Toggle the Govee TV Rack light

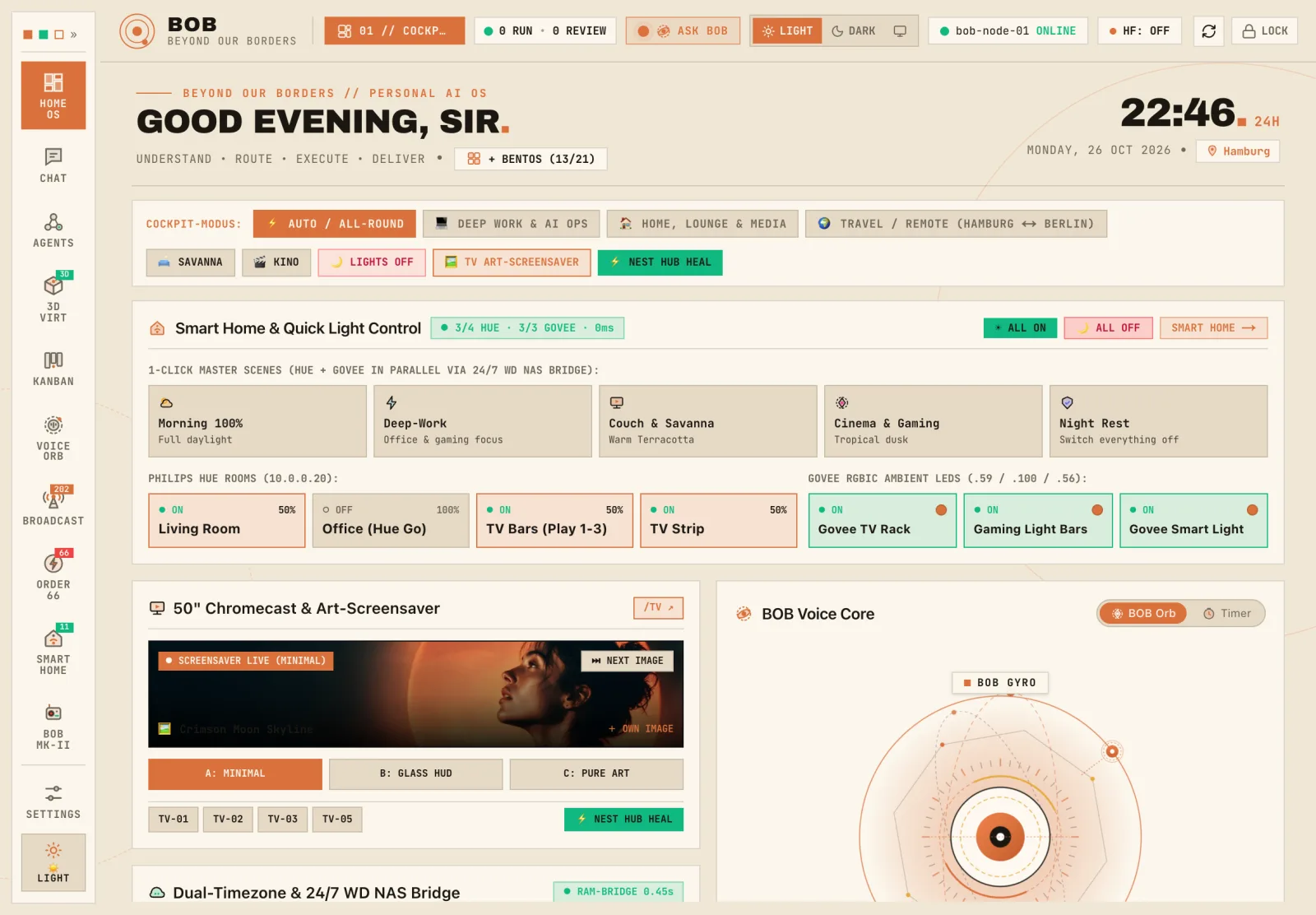[x=882, y=520]
